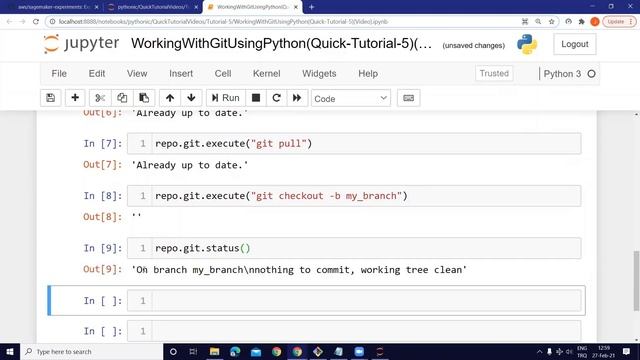Show hidden system tray icons
This screenshot has width=640, height=360.
click(x=539, y=351)
